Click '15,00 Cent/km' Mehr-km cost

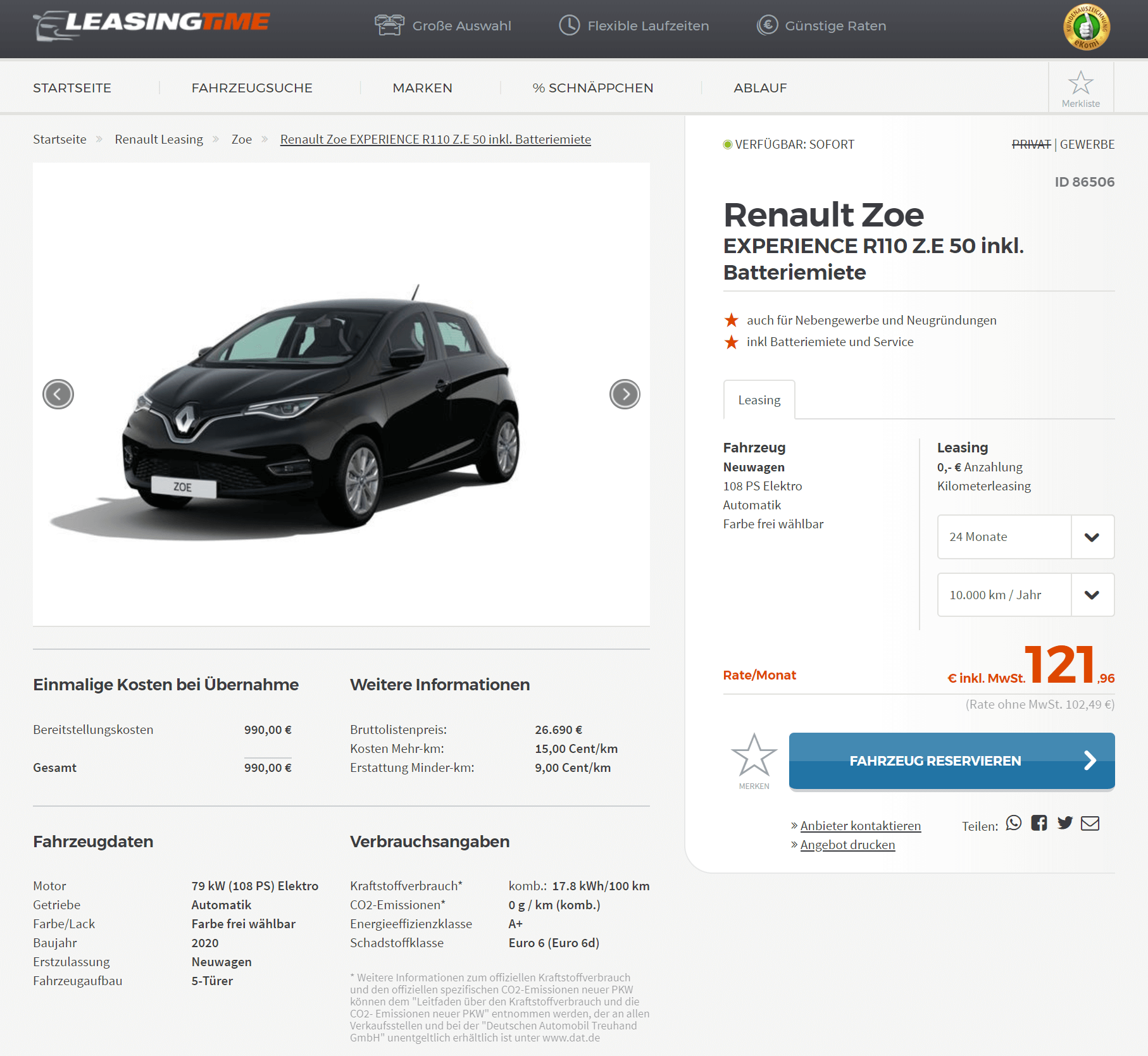tap(576, 749)
